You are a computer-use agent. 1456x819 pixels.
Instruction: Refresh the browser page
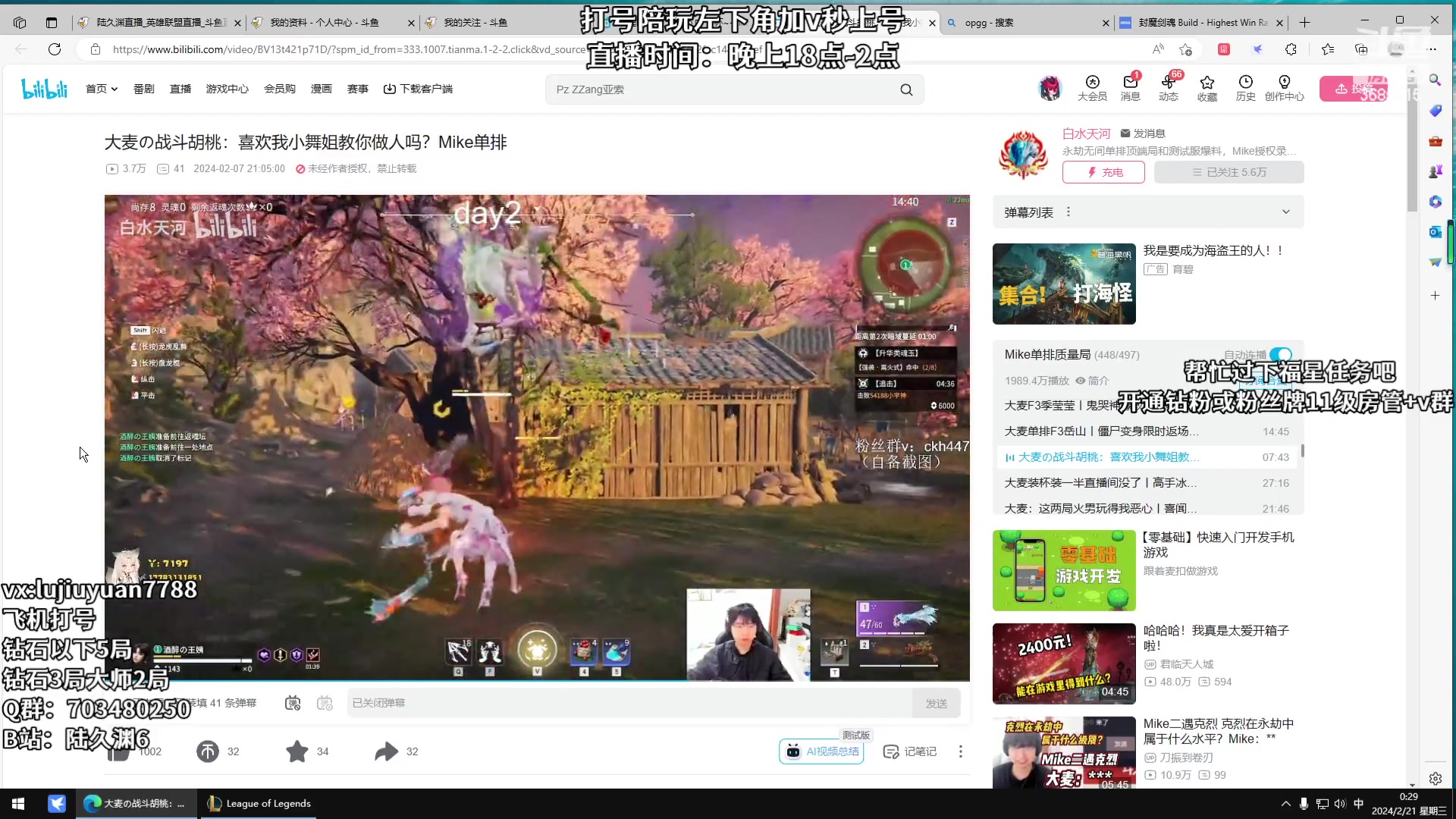[x=55, y=49]
